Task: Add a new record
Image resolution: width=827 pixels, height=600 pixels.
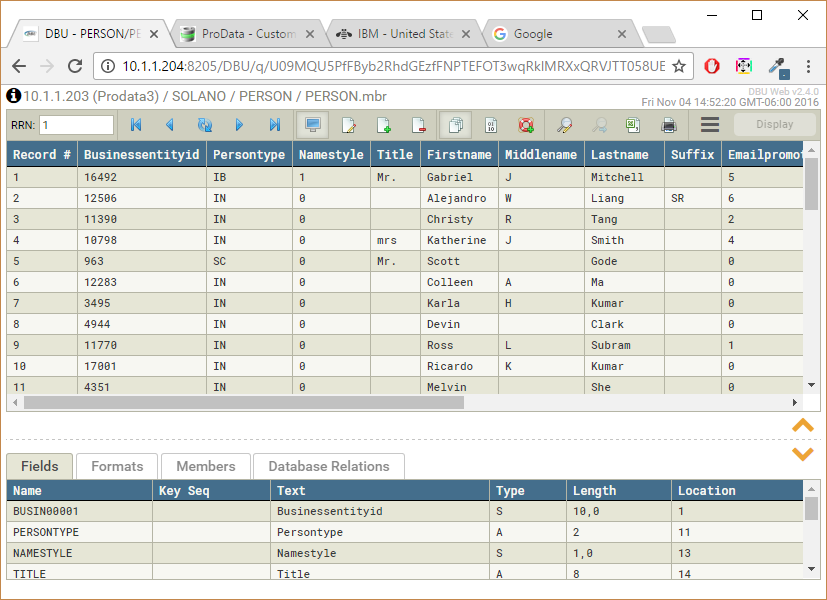Action: 381,125
